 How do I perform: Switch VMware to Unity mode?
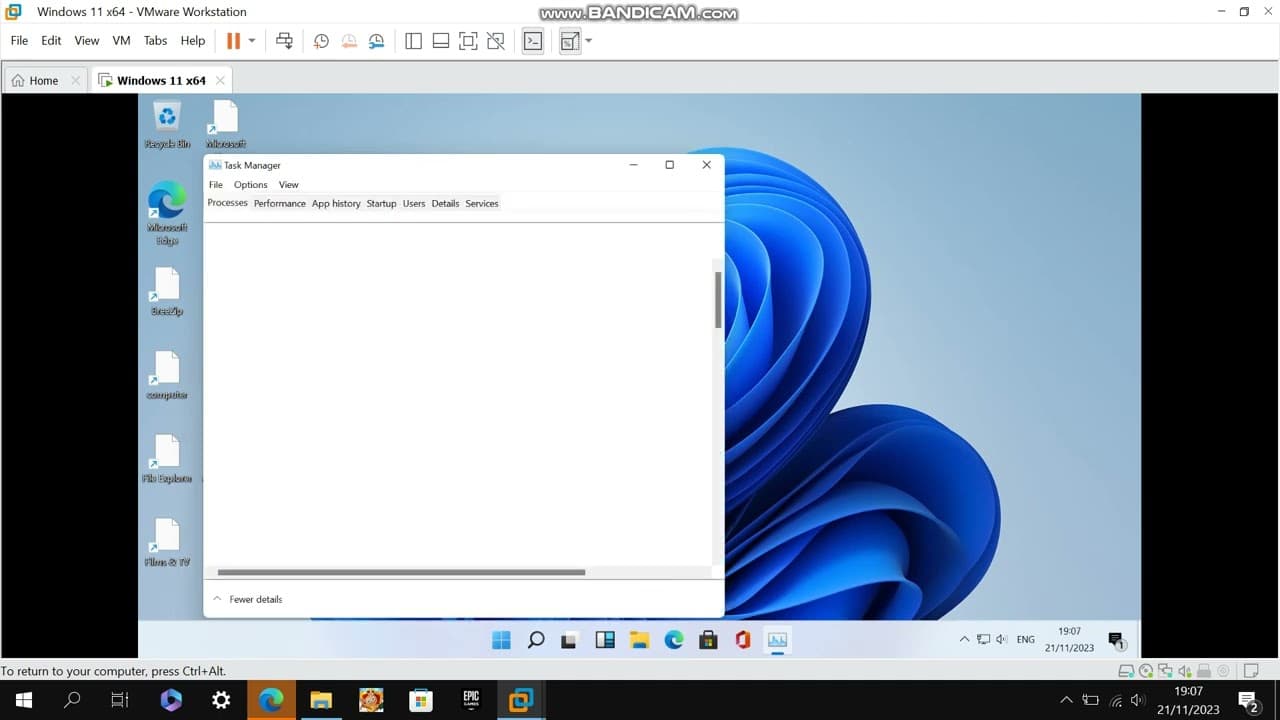tap(496, 41)
